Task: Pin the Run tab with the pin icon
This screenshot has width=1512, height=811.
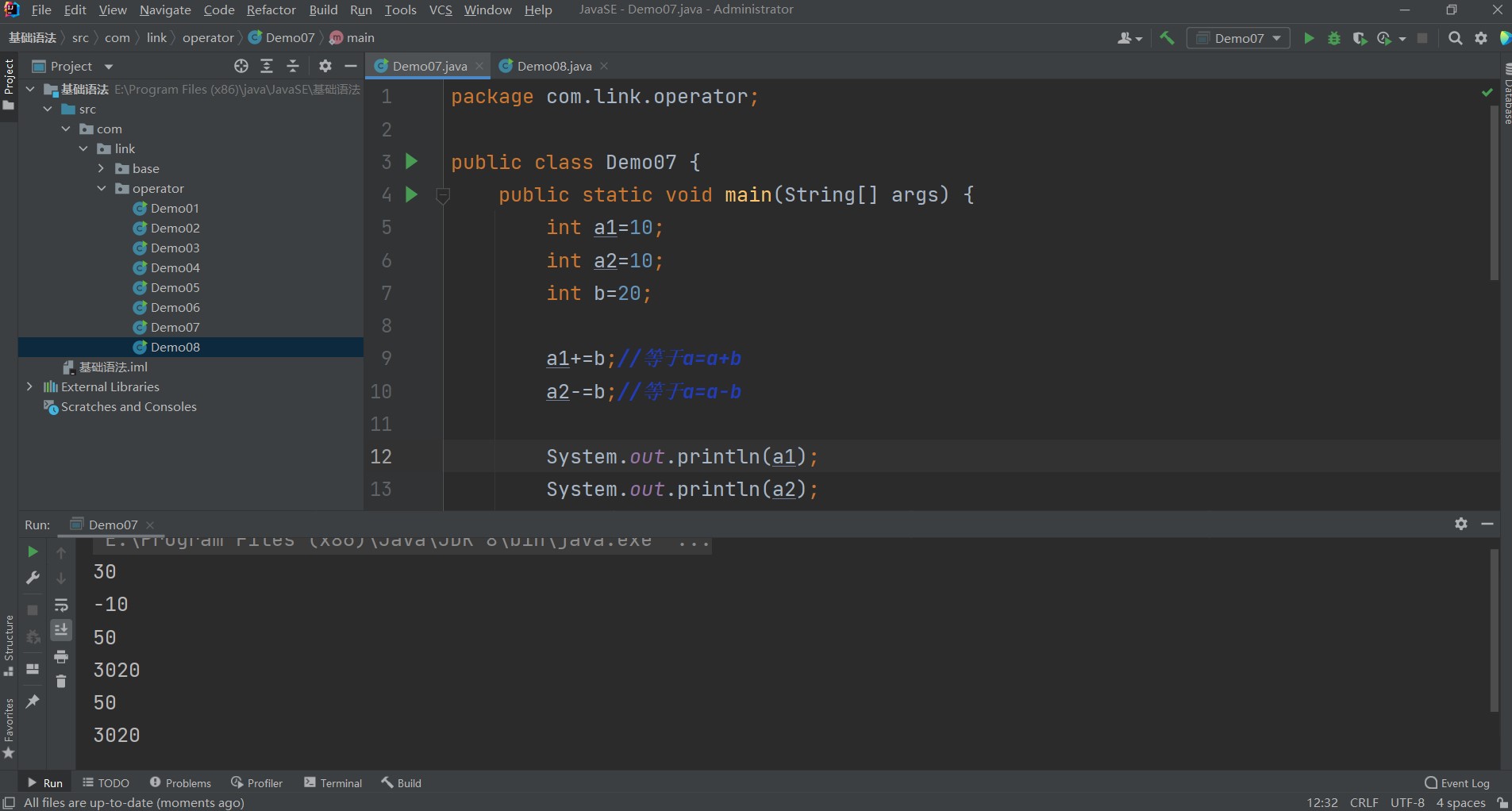Action: (33, 701)
